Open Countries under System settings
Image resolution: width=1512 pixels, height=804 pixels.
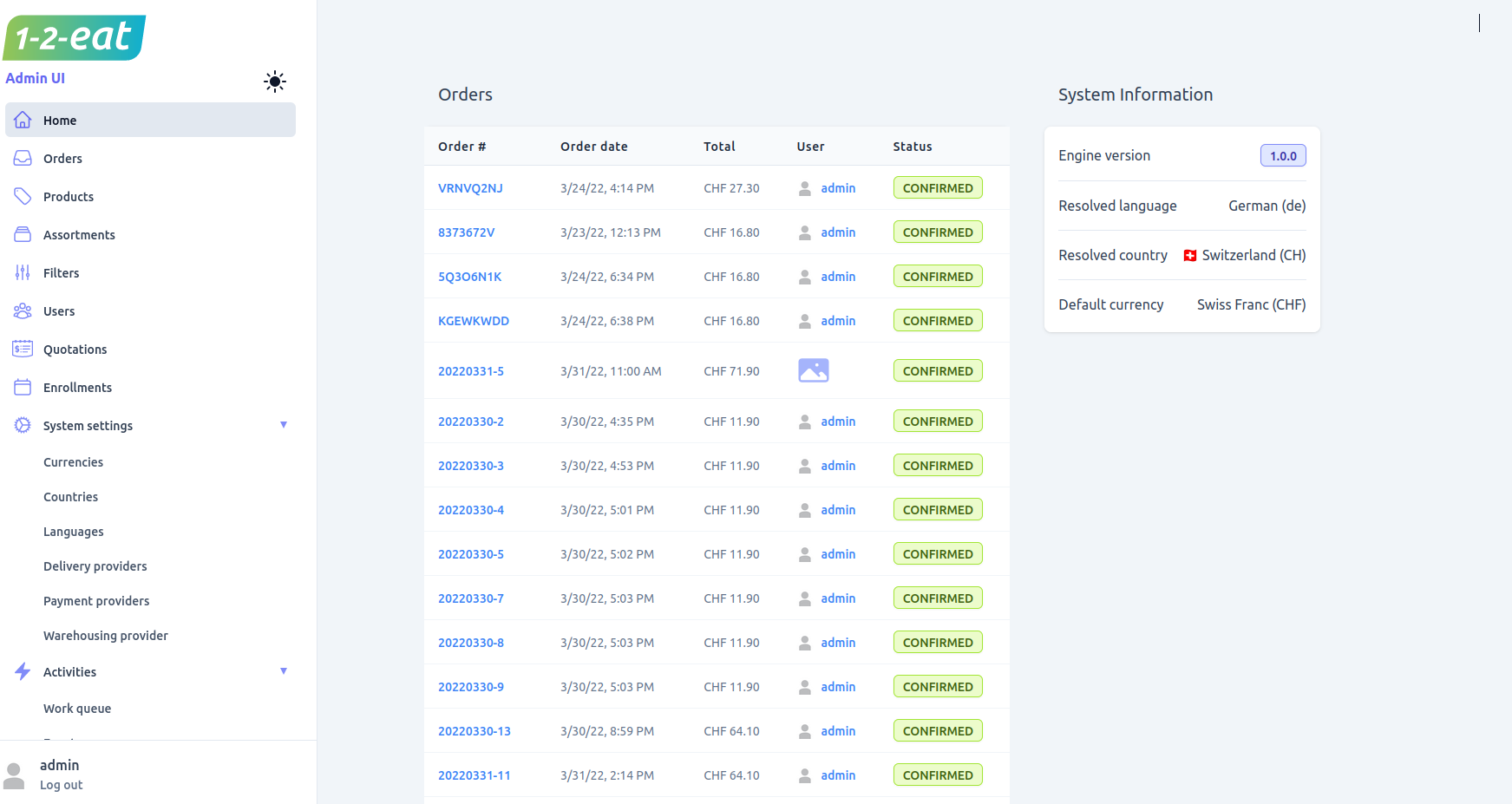[70, 497]
